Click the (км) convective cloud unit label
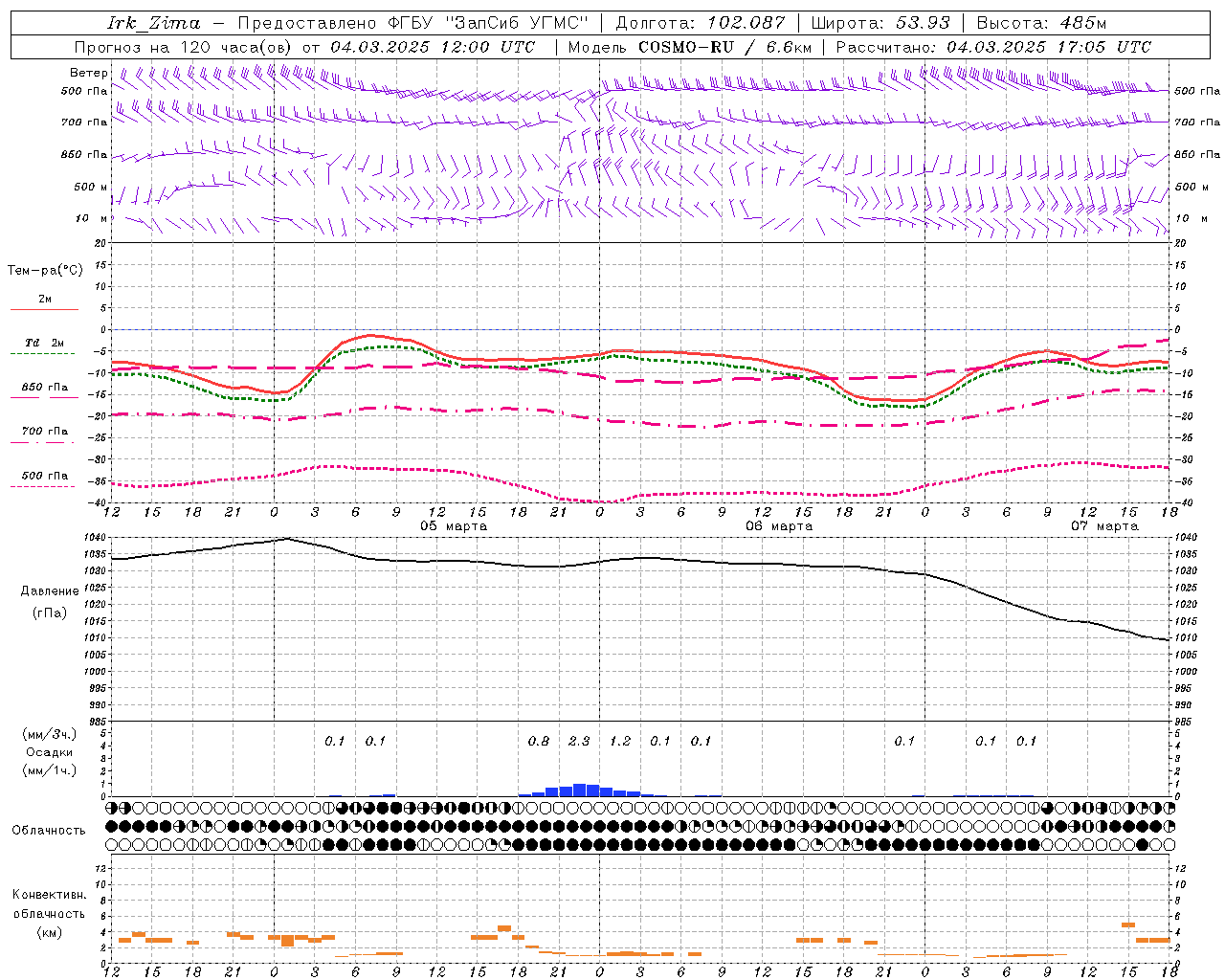 49,933
